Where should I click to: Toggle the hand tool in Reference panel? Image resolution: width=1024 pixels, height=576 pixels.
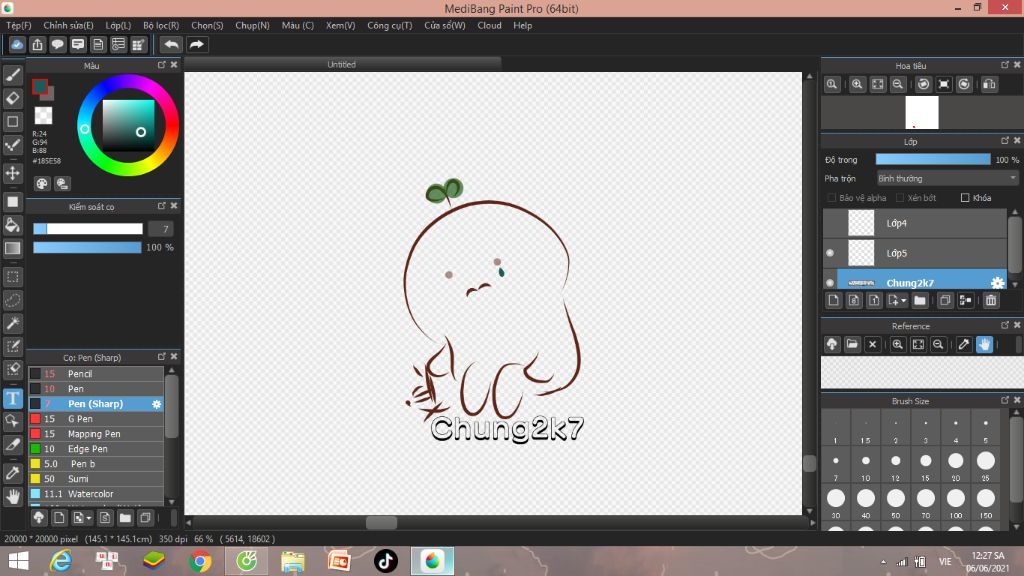pyautogui.click(x=984, y=344)
